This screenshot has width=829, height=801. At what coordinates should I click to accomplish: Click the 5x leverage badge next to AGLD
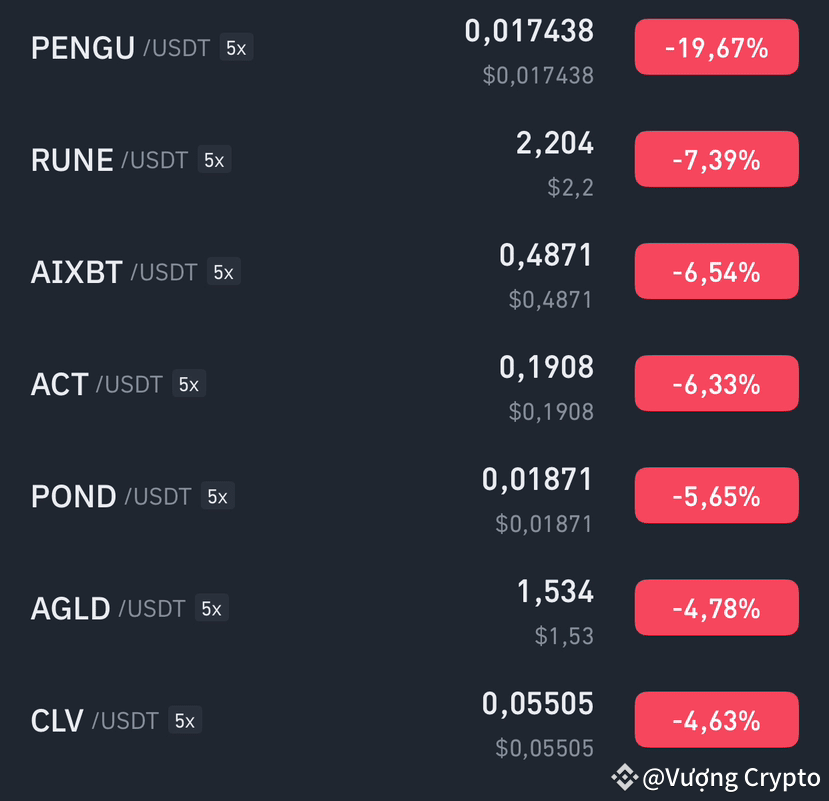tap(211, 608)
